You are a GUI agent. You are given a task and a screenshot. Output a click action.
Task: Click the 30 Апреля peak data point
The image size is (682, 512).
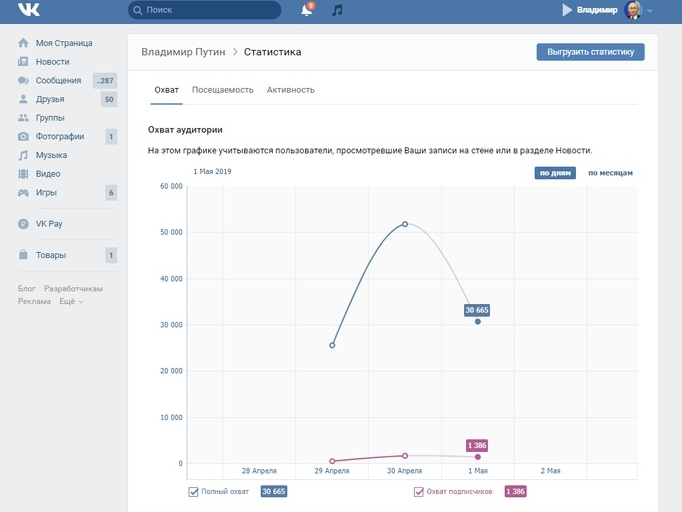405,224
